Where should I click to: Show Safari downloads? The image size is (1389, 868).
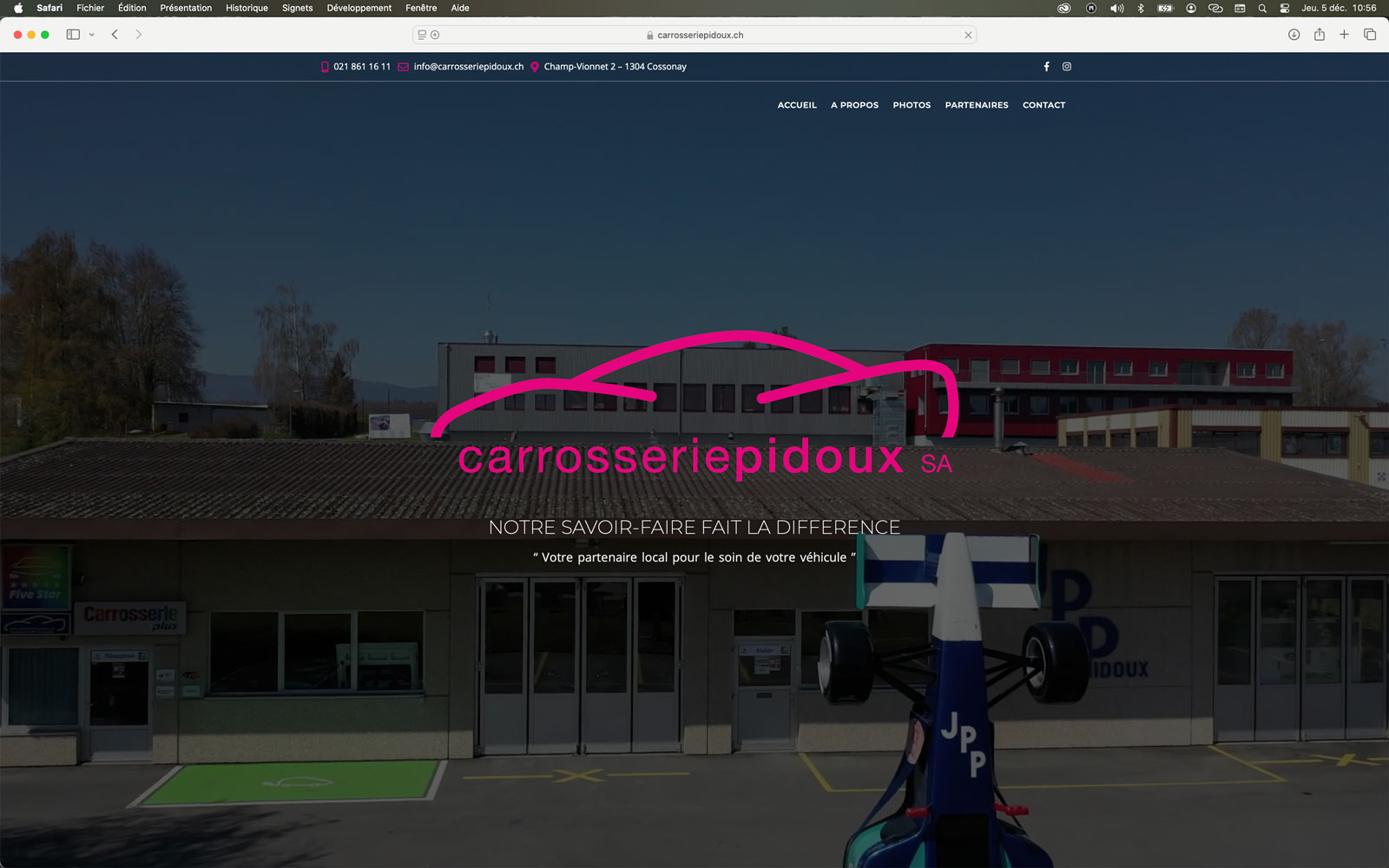pyautogui.click(x=1294, y=35)
